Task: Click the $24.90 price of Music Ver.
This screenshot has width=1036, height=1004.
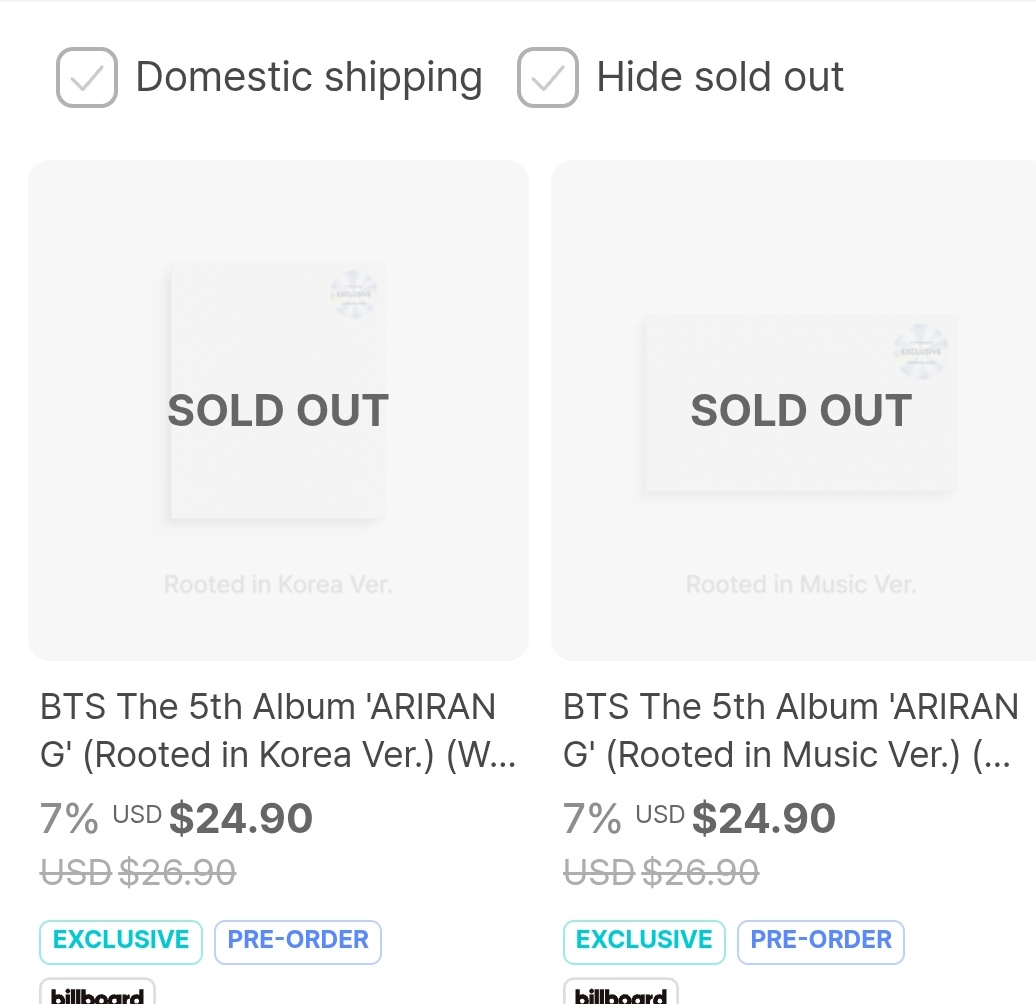Action: pos(764,819)
